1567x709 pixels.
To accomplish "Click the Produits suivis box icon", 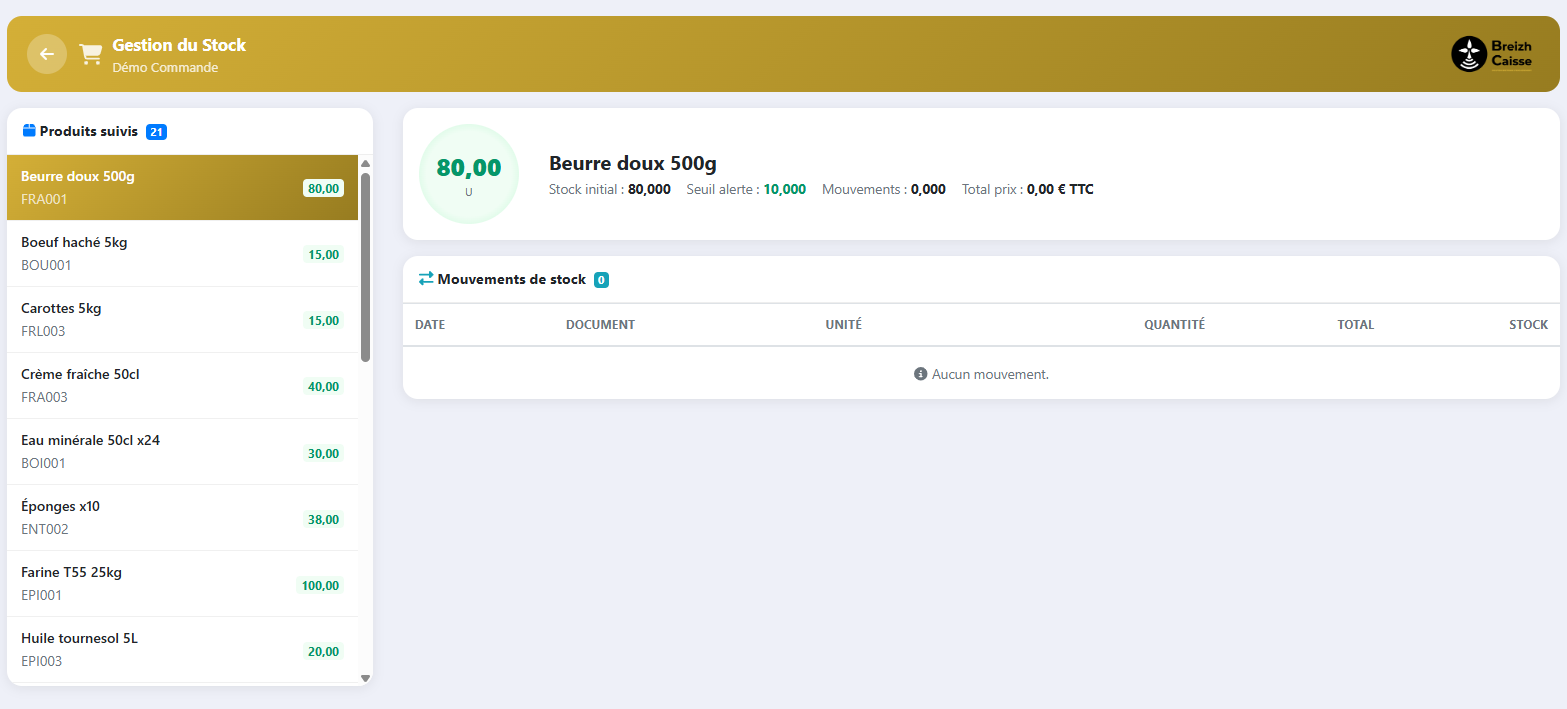I will tap(29, 131).
